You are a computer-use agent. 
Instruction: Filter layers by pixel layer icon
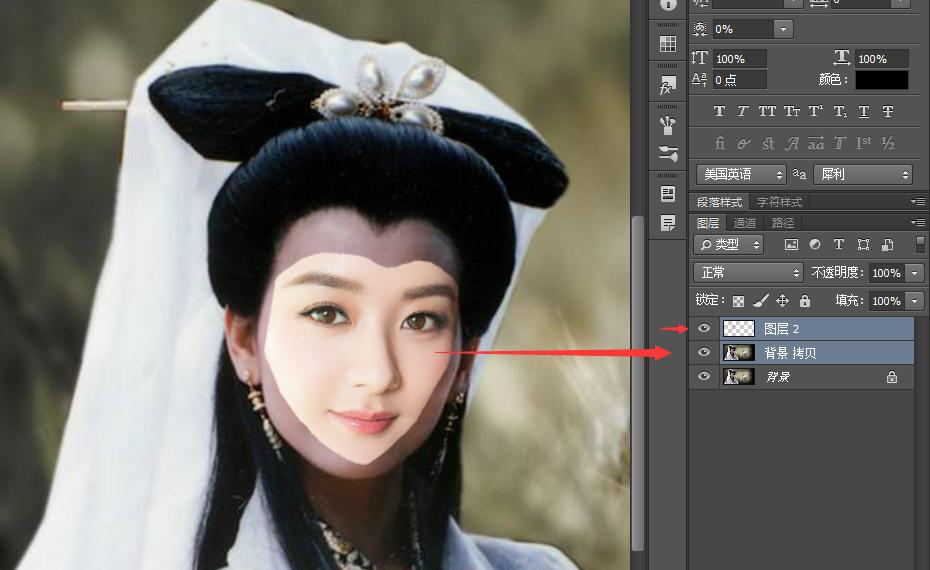click(x=791, y=244)
